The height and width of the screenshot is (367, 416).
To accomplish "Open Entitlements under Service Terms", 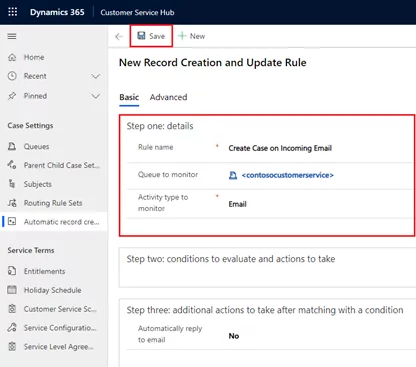I will point(44,271).
